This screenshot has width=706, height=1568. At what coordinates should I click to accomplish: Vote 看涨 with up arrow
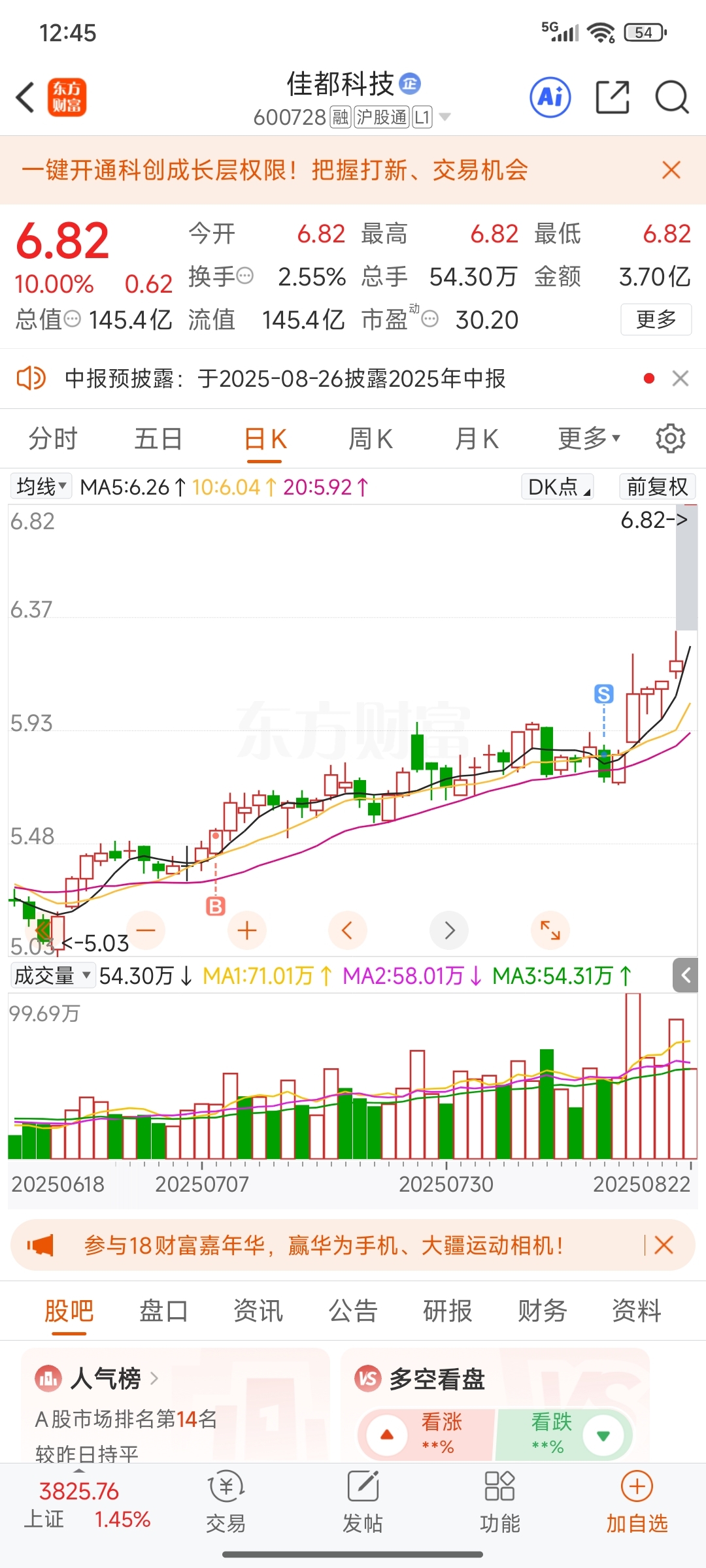click(387, 1435)
